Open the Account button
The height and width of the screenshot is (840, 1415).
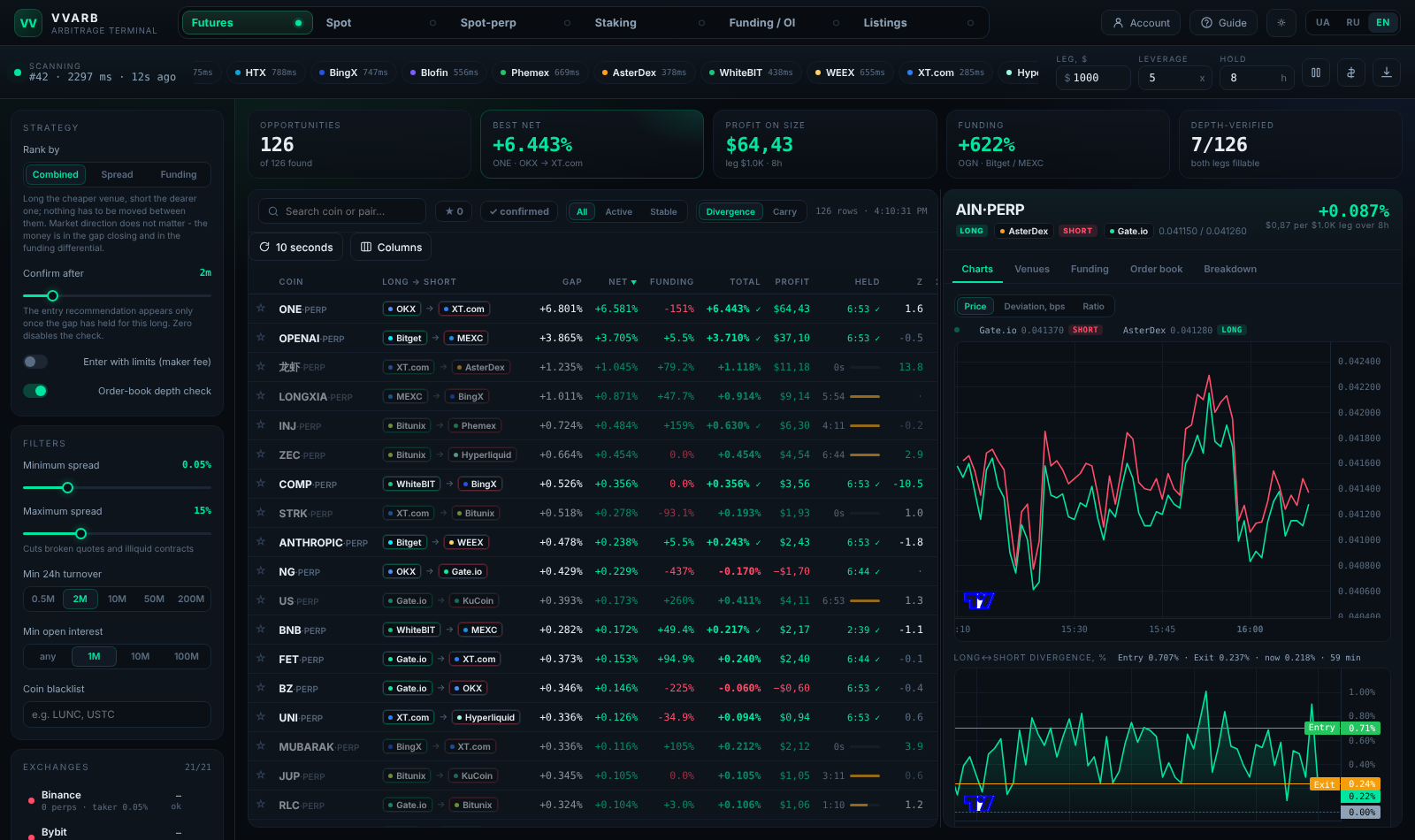(1141, 23)
